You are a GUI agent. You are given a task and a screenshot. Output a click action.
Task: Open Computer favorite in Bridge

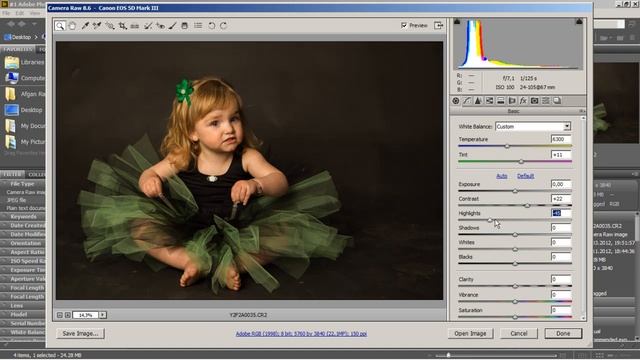coord(24,78)
